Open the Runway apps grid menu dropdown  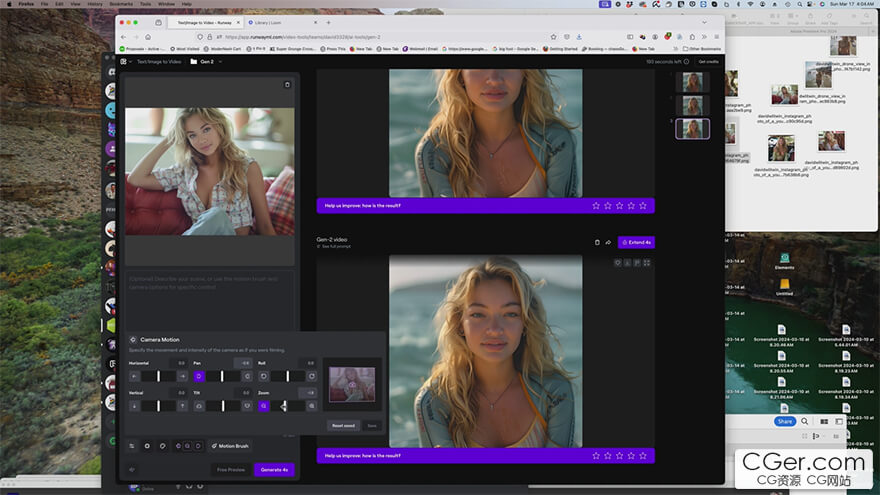[126, 62]
